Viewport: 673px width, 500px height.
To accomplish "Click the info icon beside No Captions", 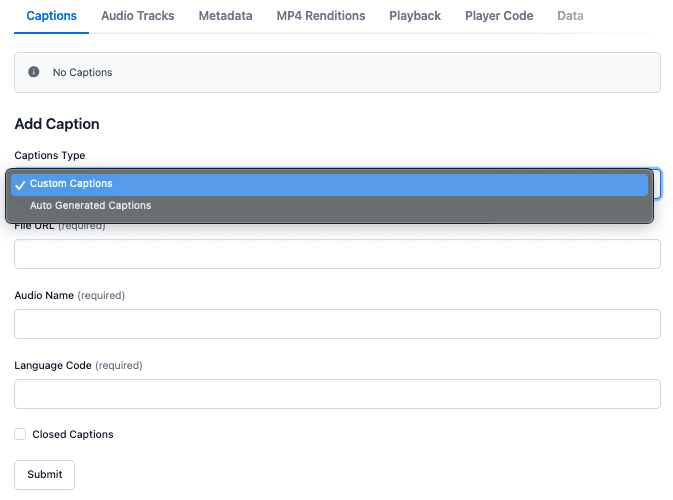I will pyautogui.click(x=34, y=73).
